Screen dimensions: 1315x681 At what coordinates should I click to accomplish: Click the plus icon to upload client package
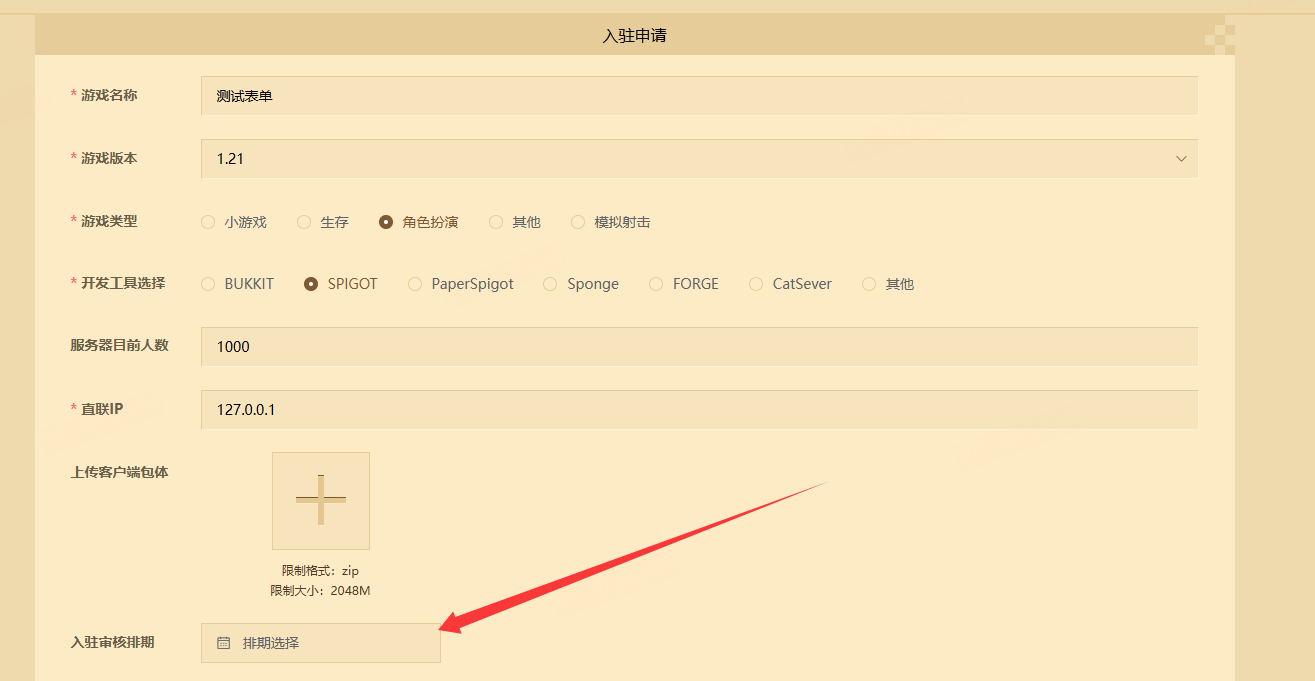click(x=320, y=500)
